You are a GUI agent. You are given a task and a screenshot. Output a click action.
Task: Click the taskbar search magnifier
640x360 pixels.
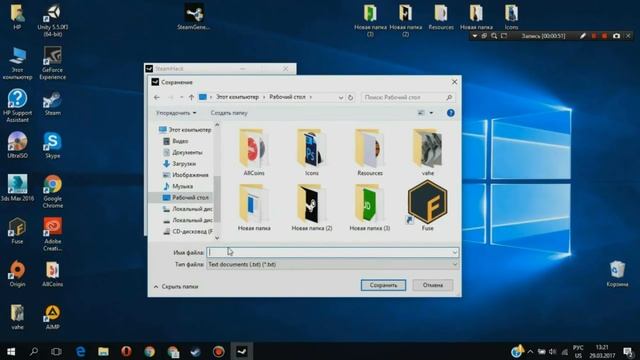tap(34, 351)
